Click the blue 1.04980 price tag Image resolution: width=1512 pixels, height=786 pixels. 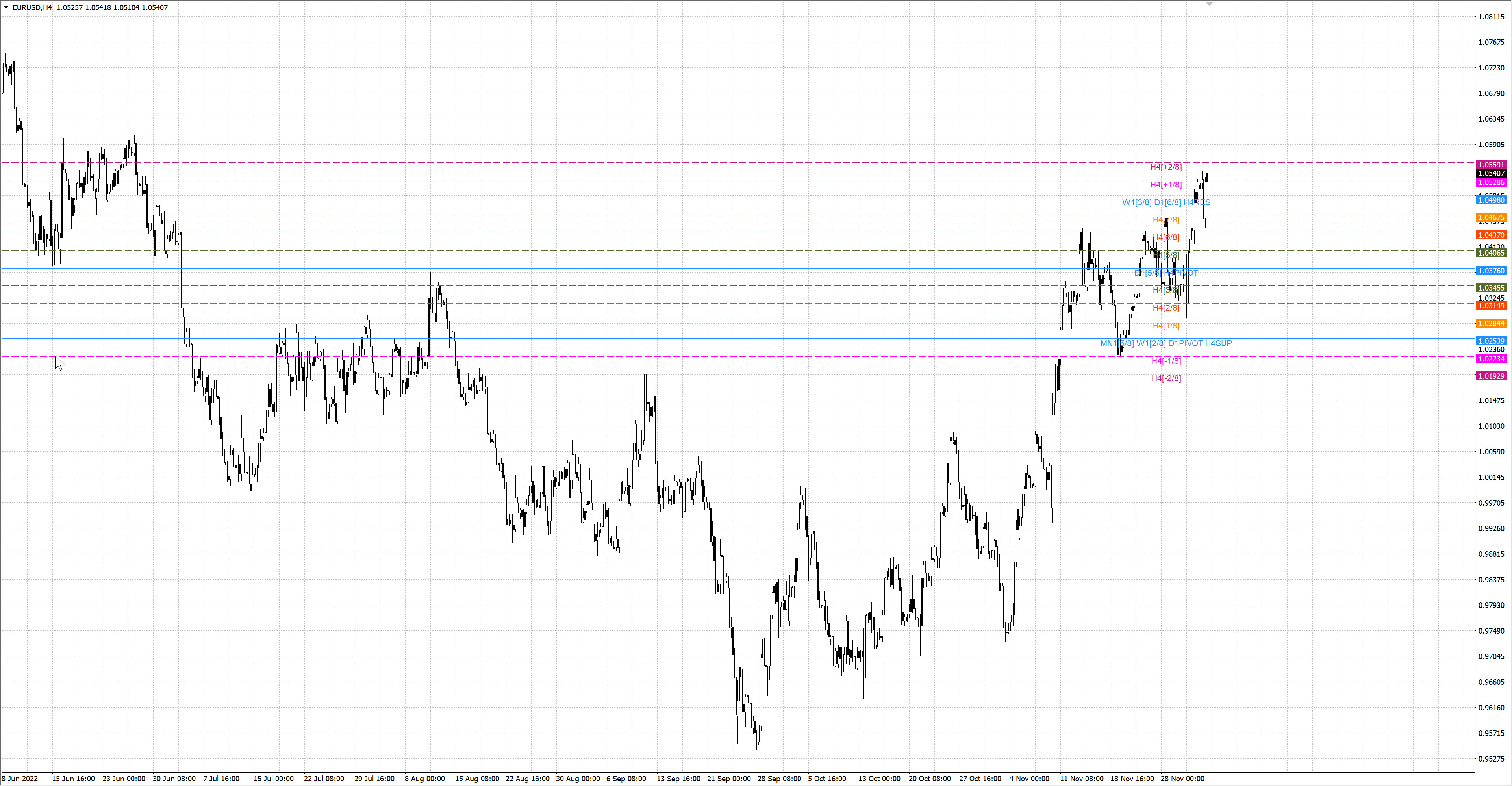click(1491, 200)
